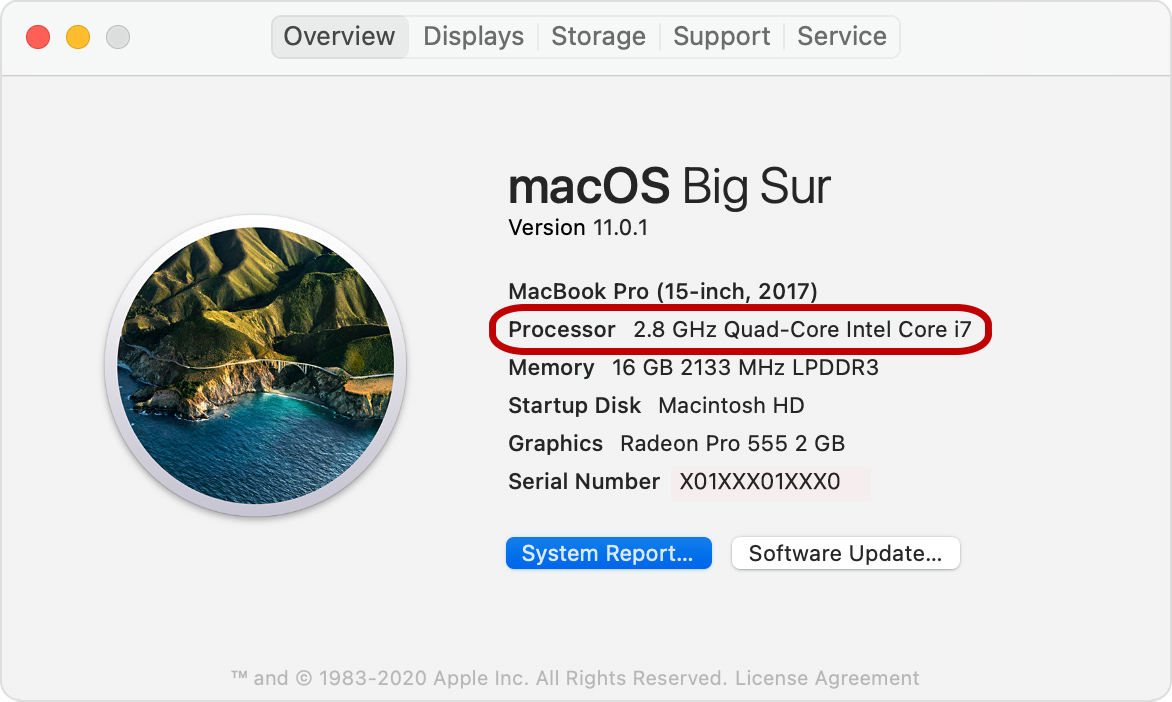The height and width of the screenshot is (702, 1172).
Task: Open the System Report button
Action: pos(608,553)
